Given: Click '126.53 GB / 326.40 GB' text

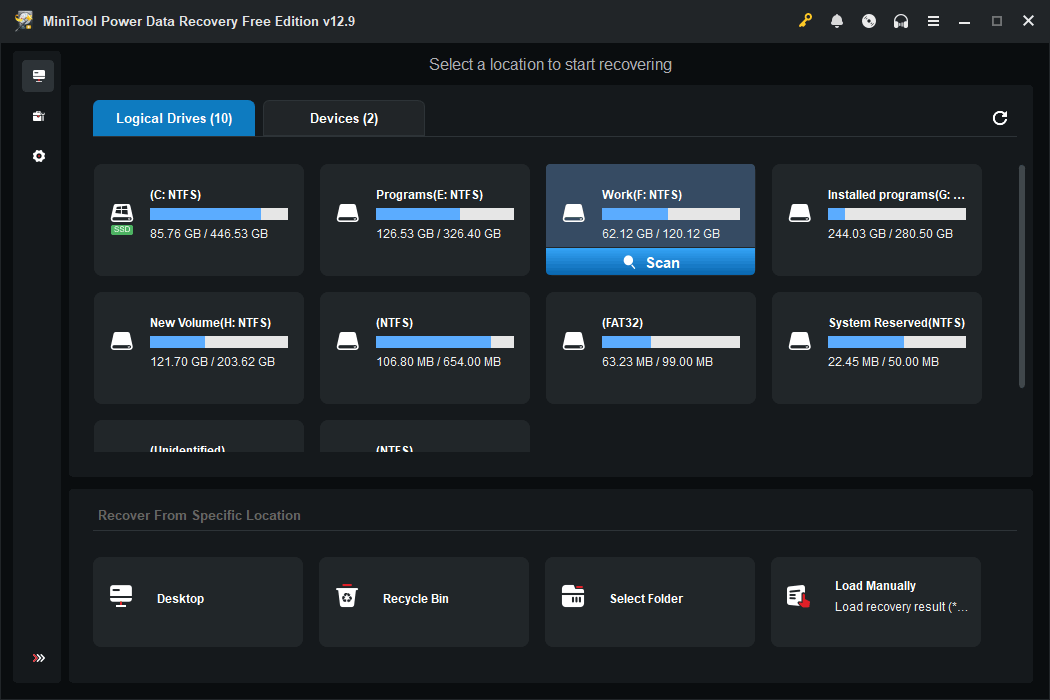Looking at the screenshot, I should (439, 234).
